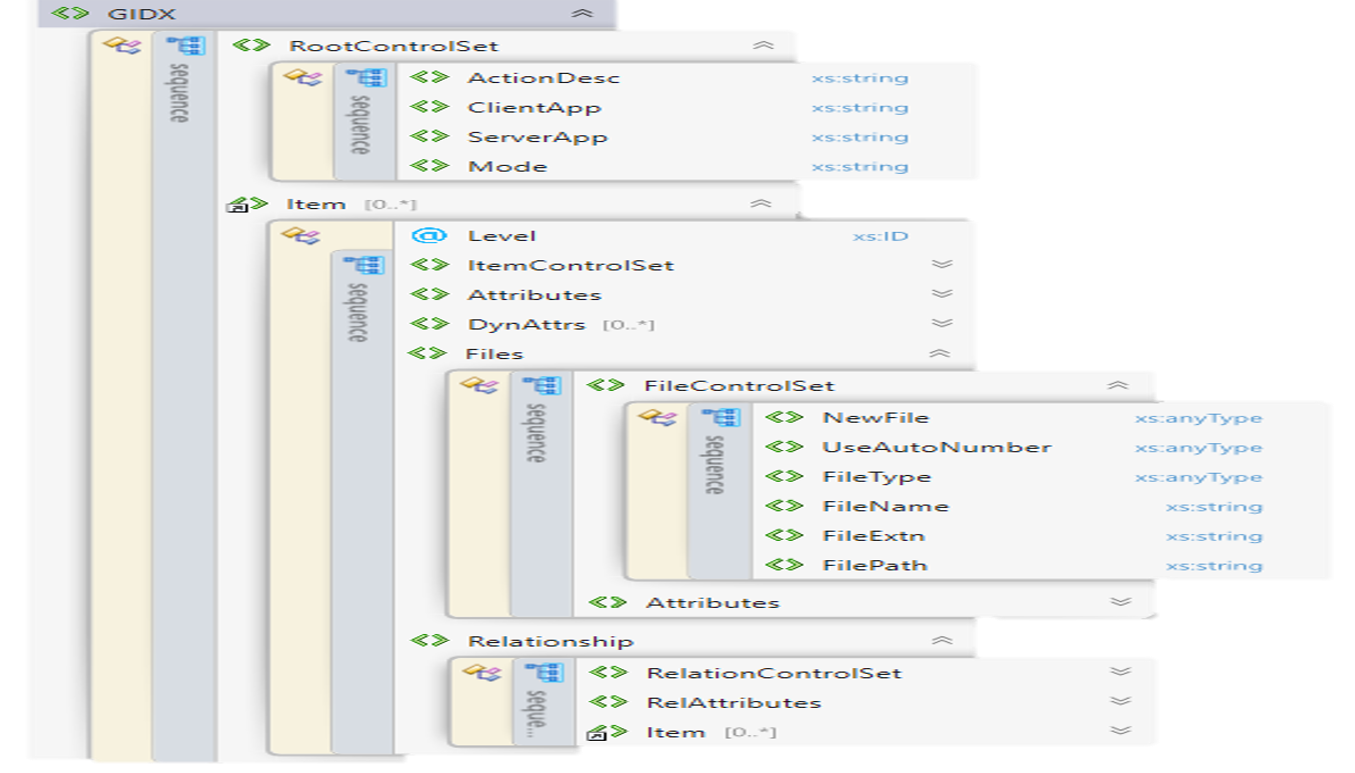
Task: Click the FileExtn element label
Action: [x=873, y=535]
